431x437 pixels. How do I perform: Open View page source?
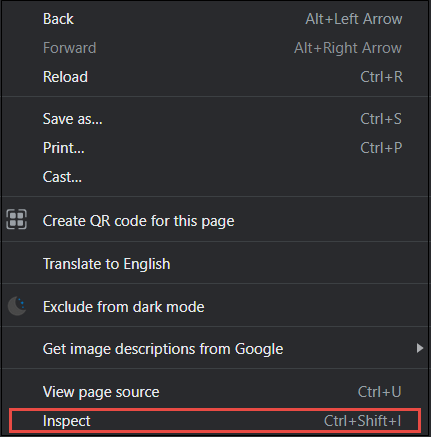pos(215,392)
